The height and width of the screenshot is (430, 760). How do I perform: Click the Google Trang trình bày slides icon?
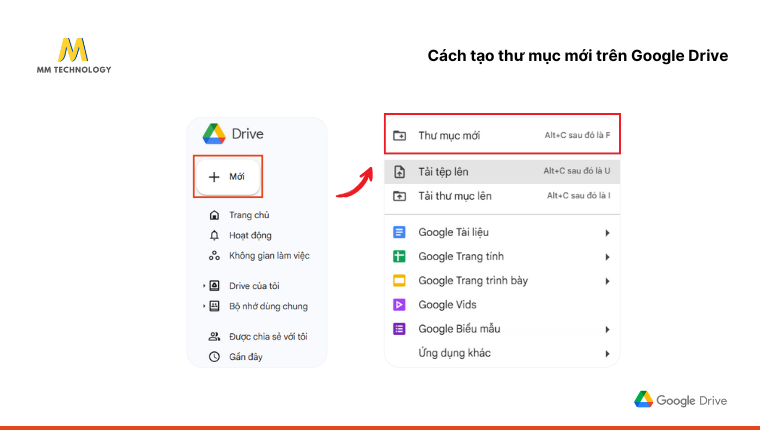[x=399, y=280]
